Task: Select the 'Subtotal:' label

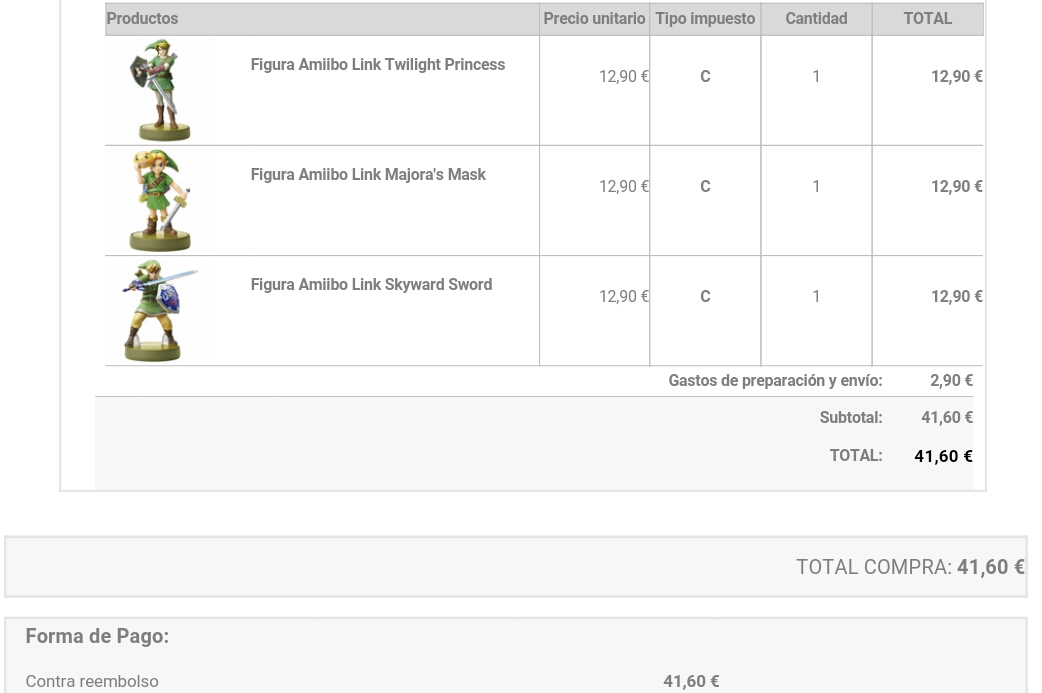Action: point(850,418)
